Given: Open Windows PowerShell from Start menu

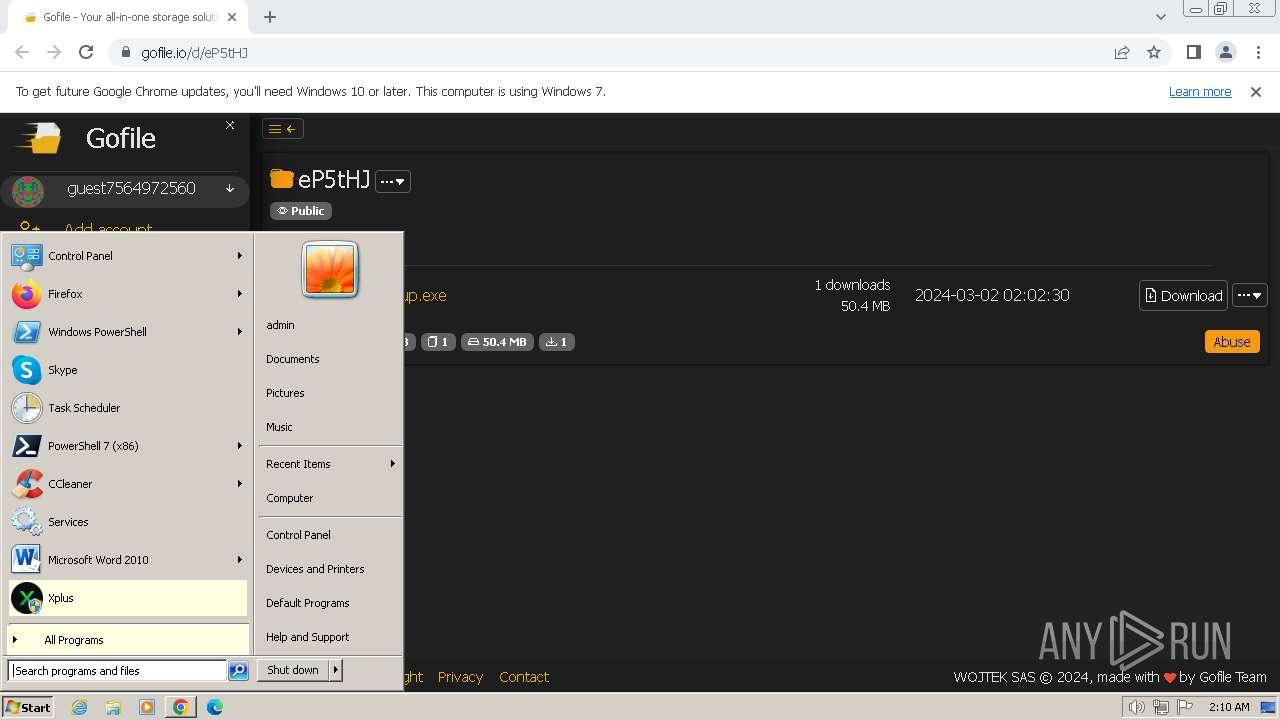Looking at the screenshot, I should (127, 332).
